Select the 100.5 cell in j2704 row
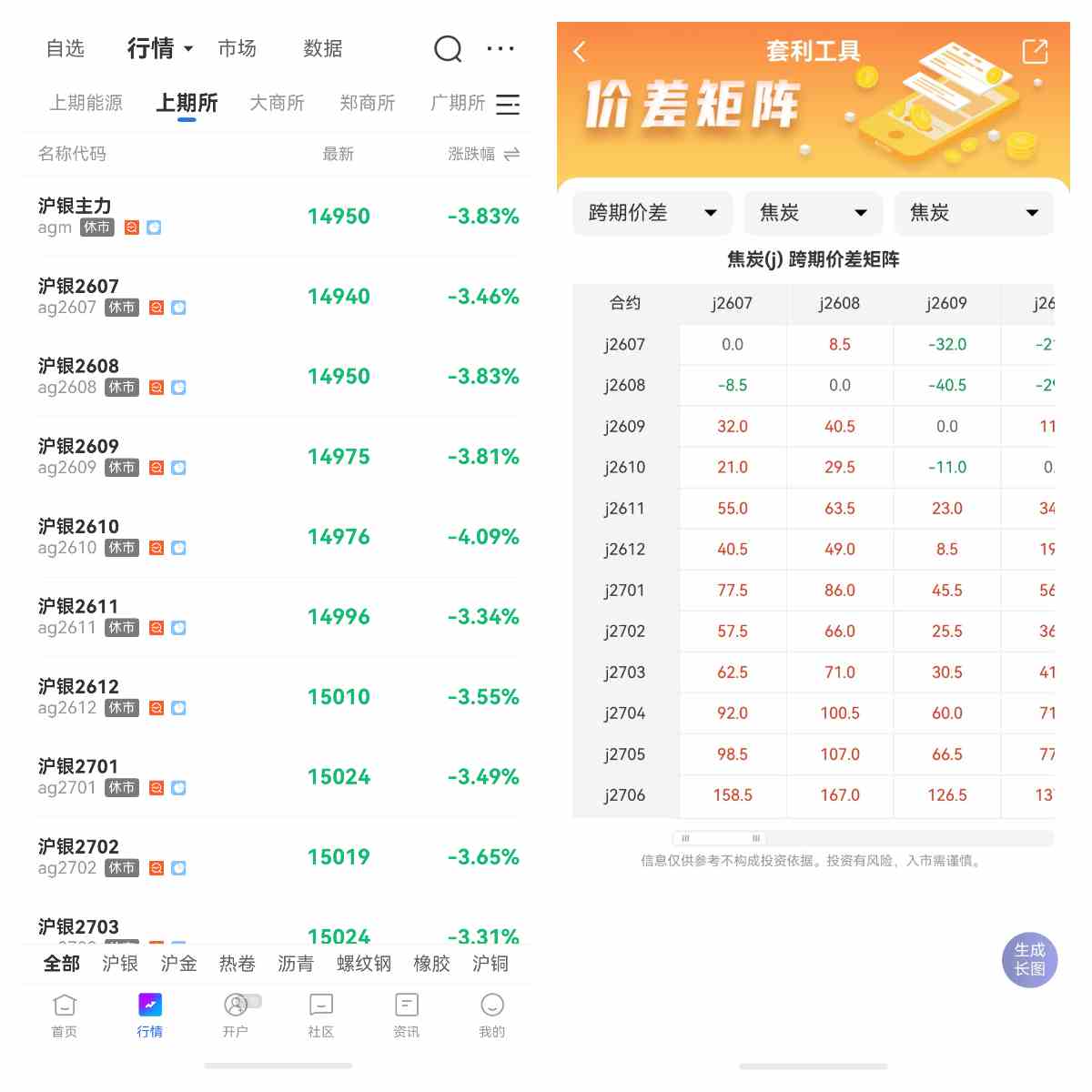This screenshot has width=1092, height=1092. point(840,713)
